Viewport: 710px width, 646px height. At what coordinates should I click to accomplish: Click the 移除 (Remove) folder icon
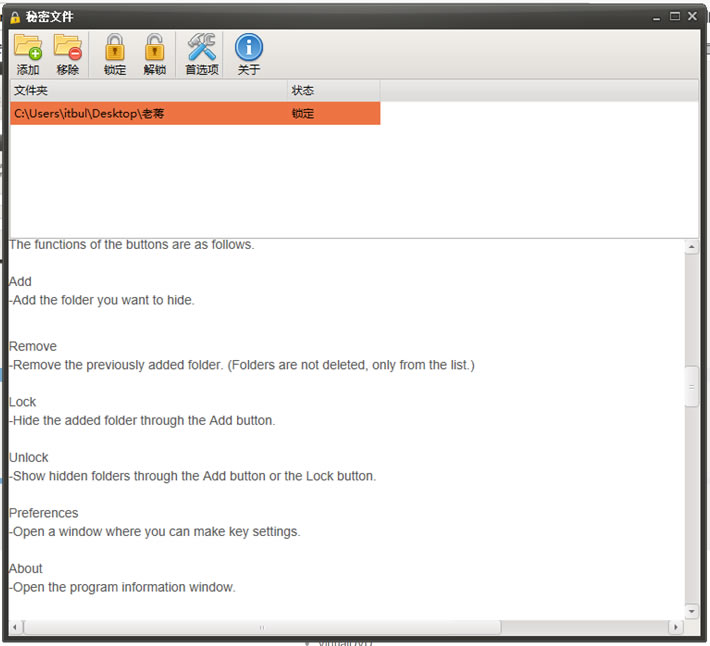[x=67, y=48]
